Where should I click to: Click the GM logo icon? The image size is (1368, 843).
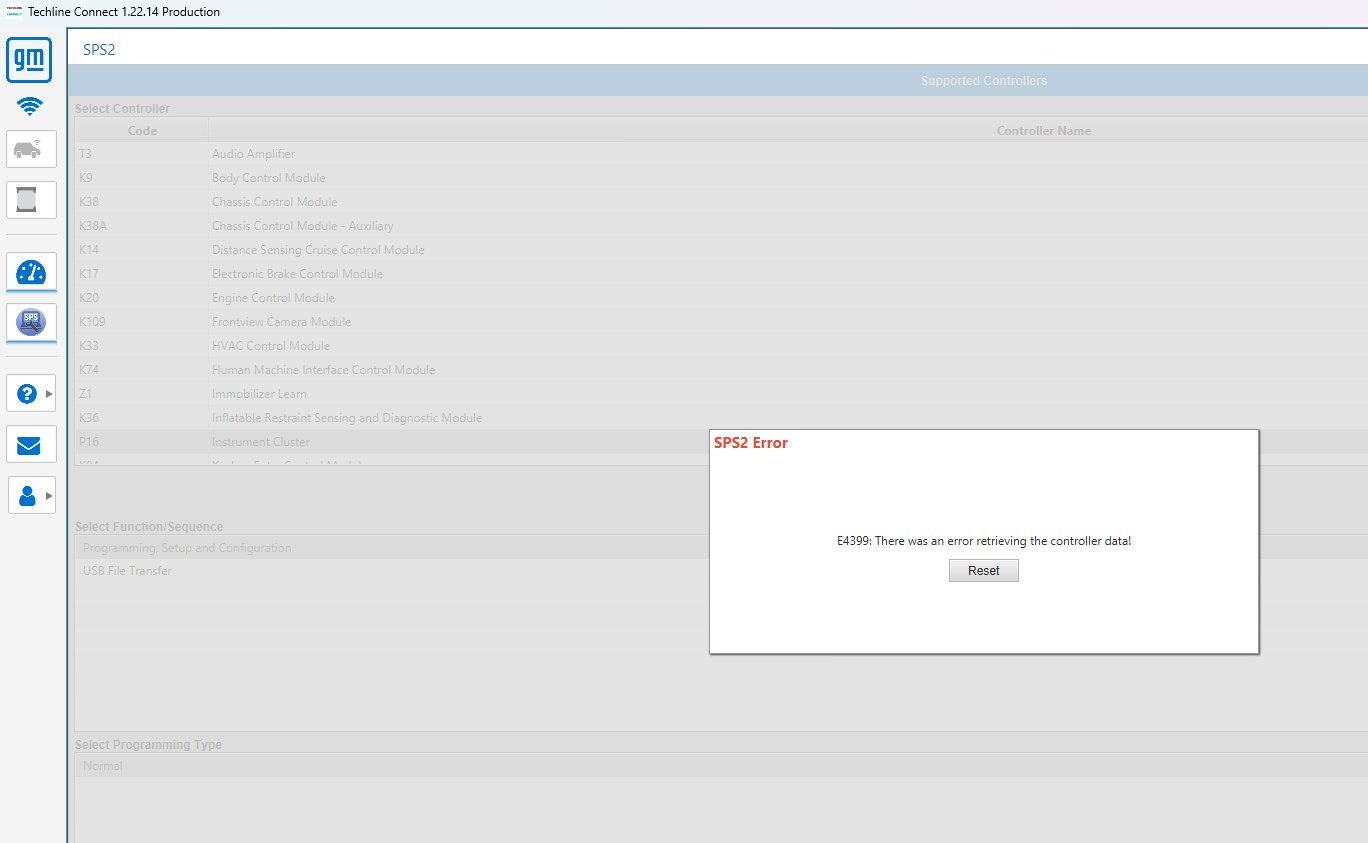coord(29,60)
